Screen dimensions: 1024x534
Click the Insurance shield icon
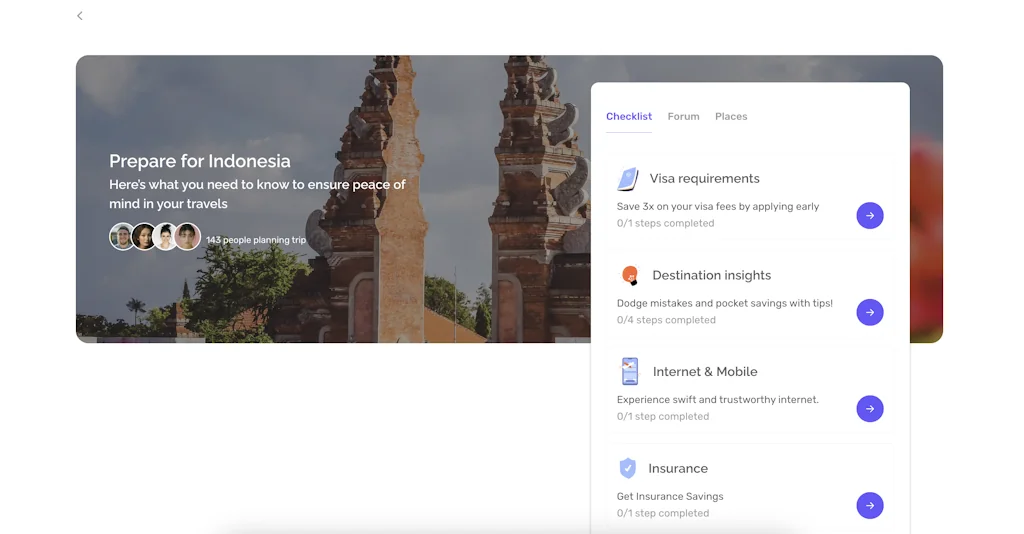pyautogui.click(x=627, y=468)
